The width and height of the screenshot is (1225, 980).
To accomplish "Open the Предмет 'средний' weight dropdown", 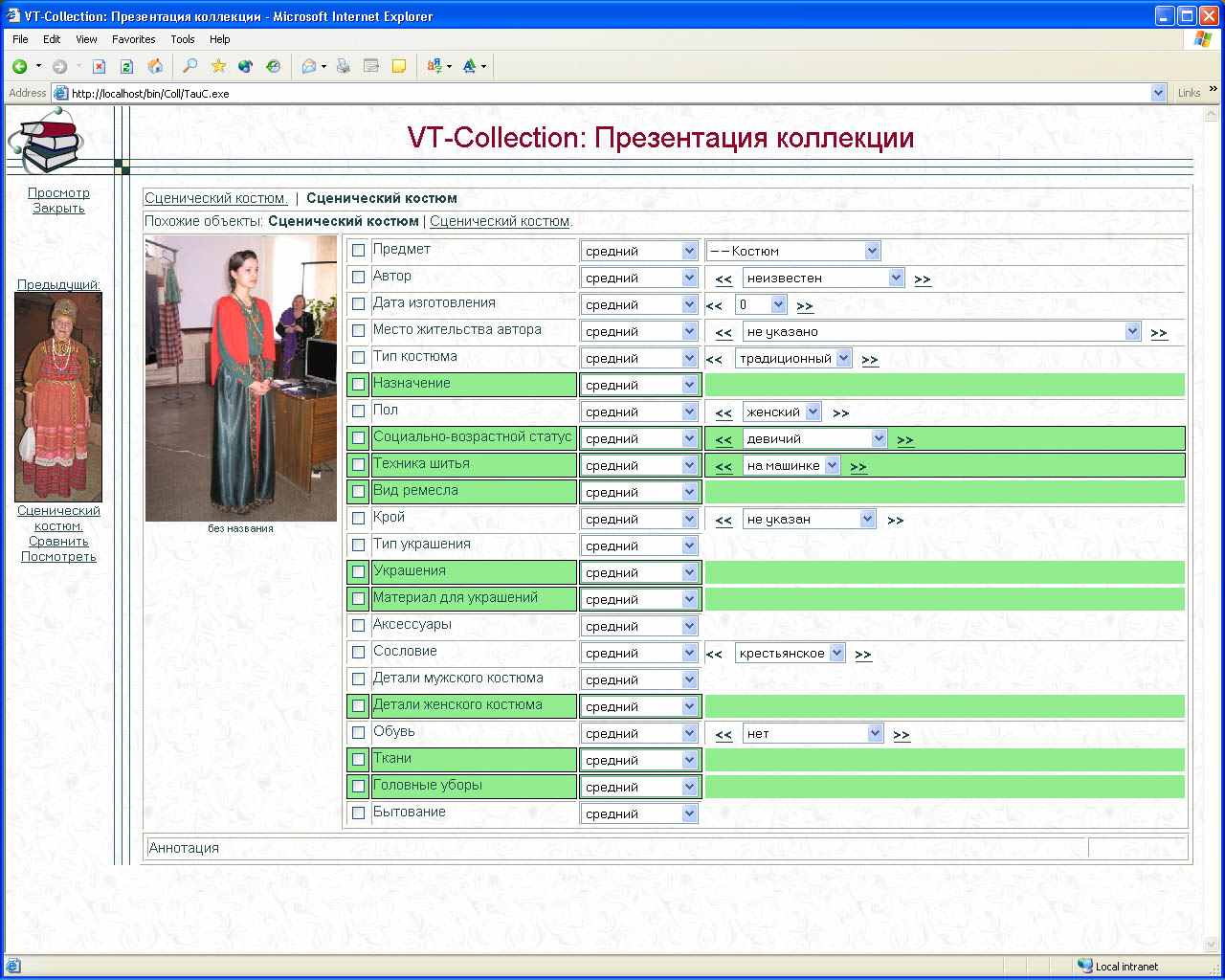I will (639, 251).
